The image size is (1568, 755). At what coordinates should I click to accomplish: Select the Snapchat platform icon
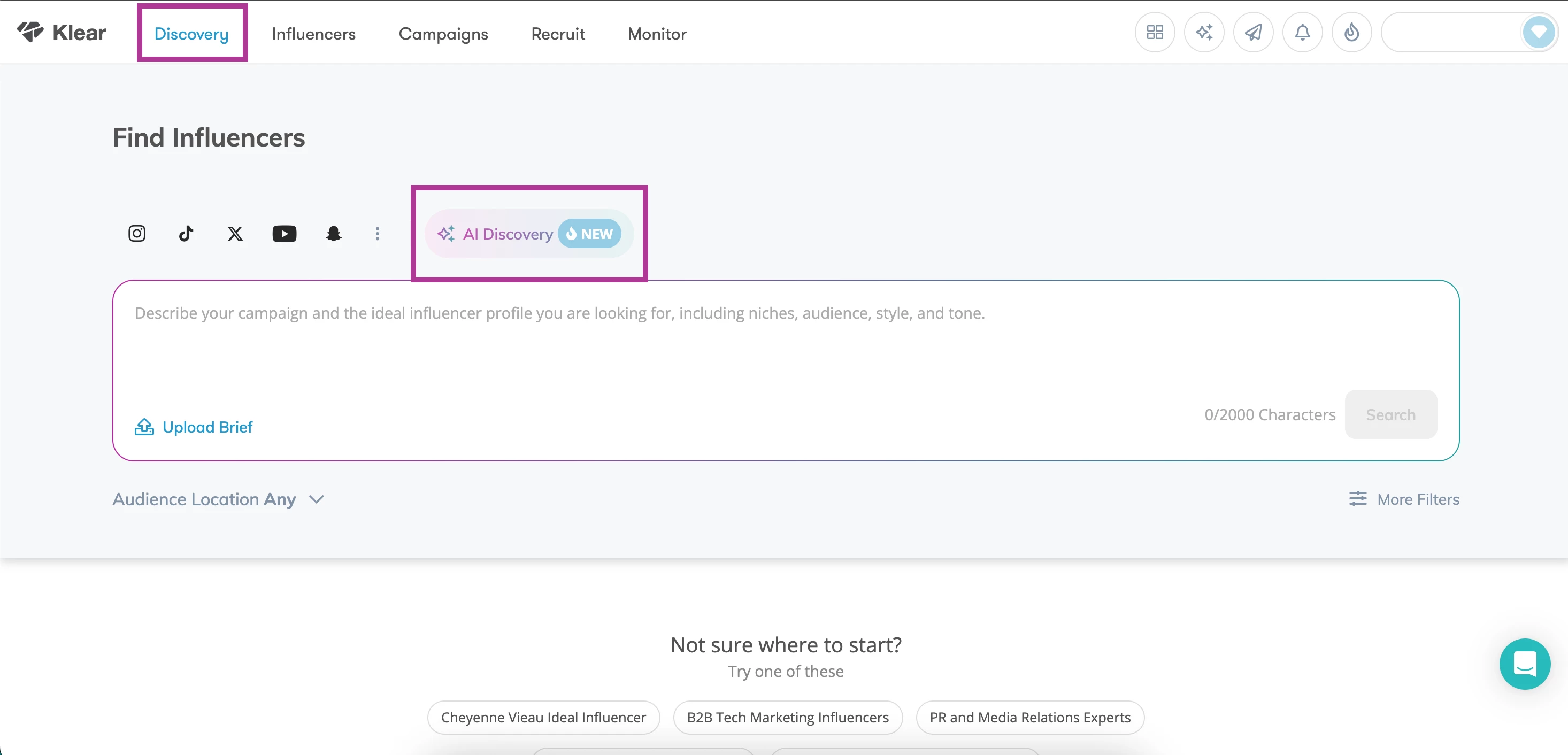[334, 234]
